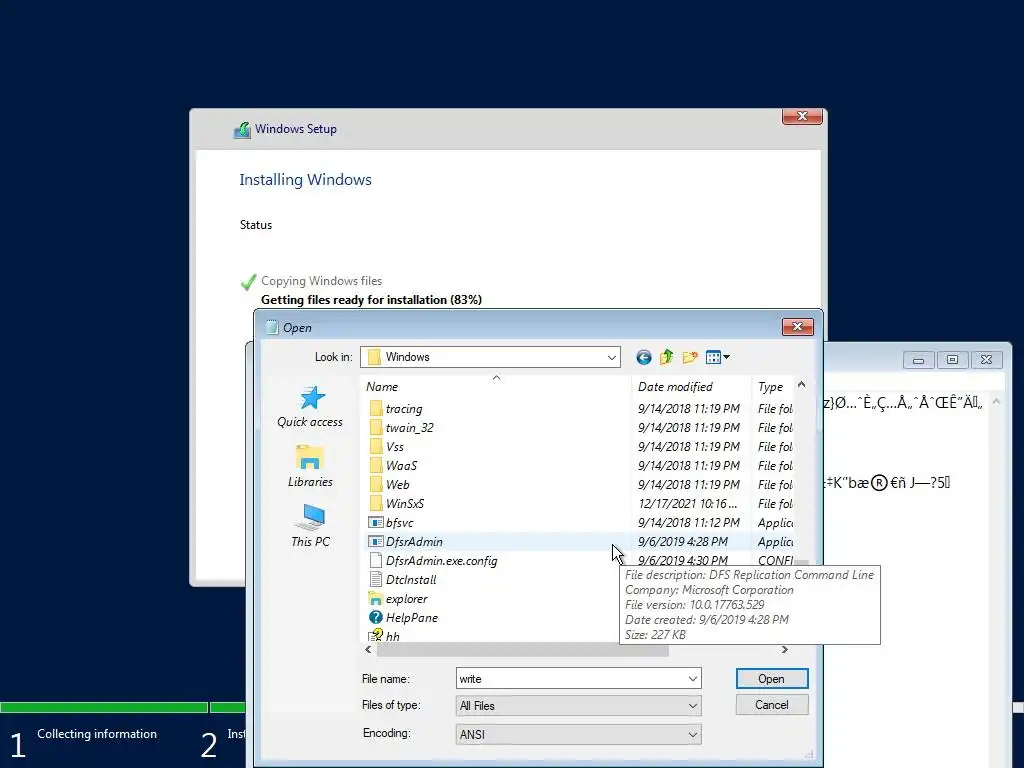Click into the File name text field
1024x768 pixels.
571,679
